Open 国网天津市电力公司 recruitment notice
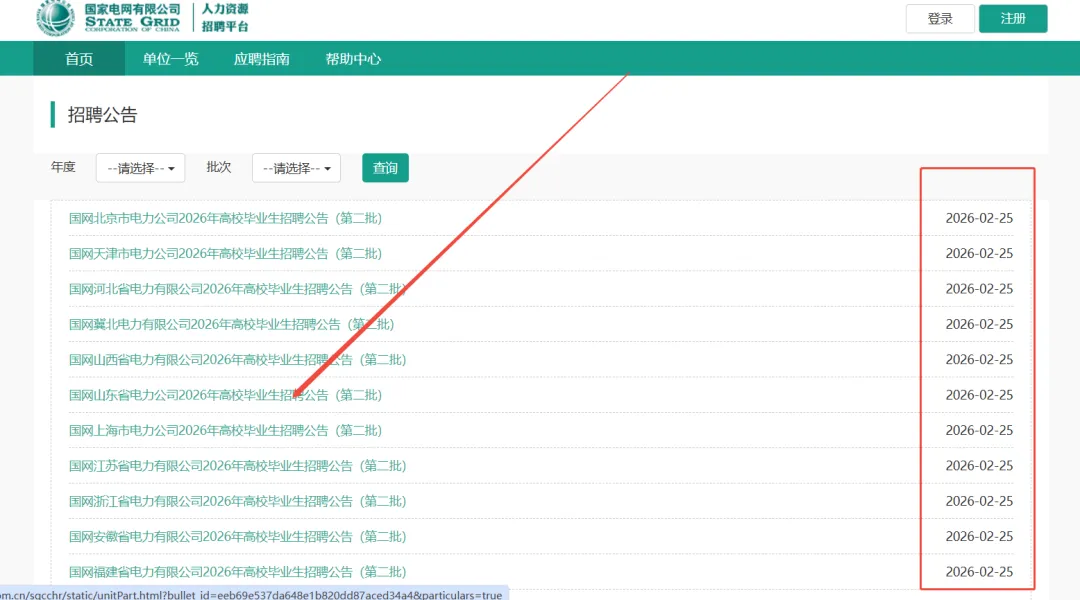 point(225,254)
